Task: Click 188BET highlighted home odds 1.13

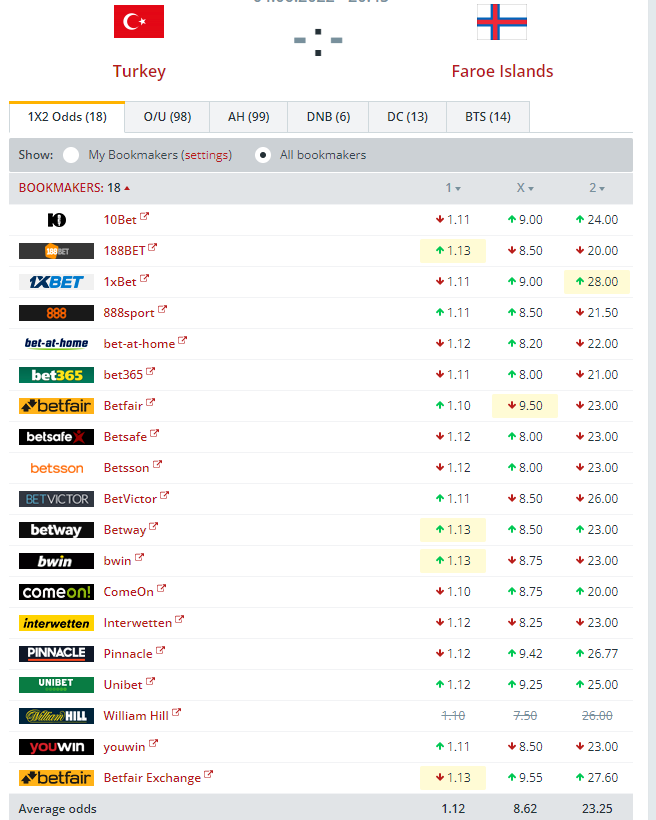Action: click(453, 251)
